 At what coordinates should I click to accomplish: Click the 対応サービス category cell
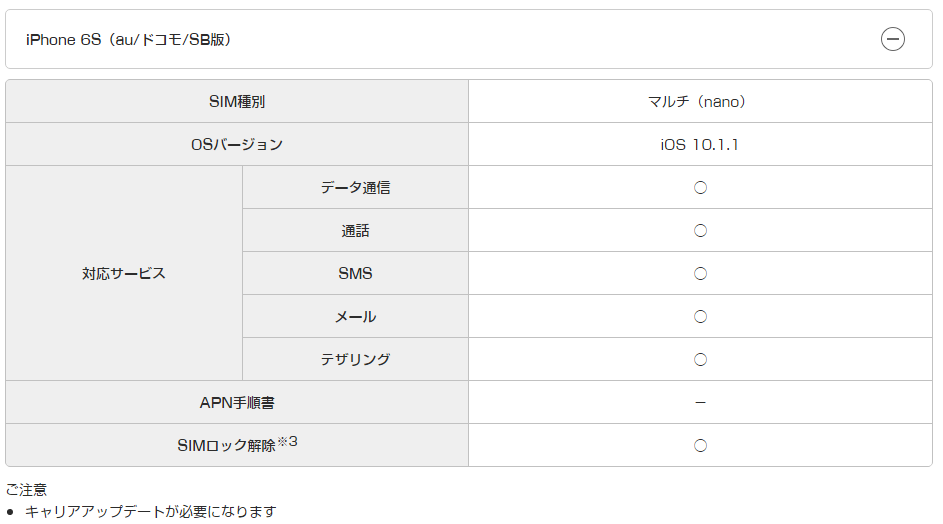(124, 273)
